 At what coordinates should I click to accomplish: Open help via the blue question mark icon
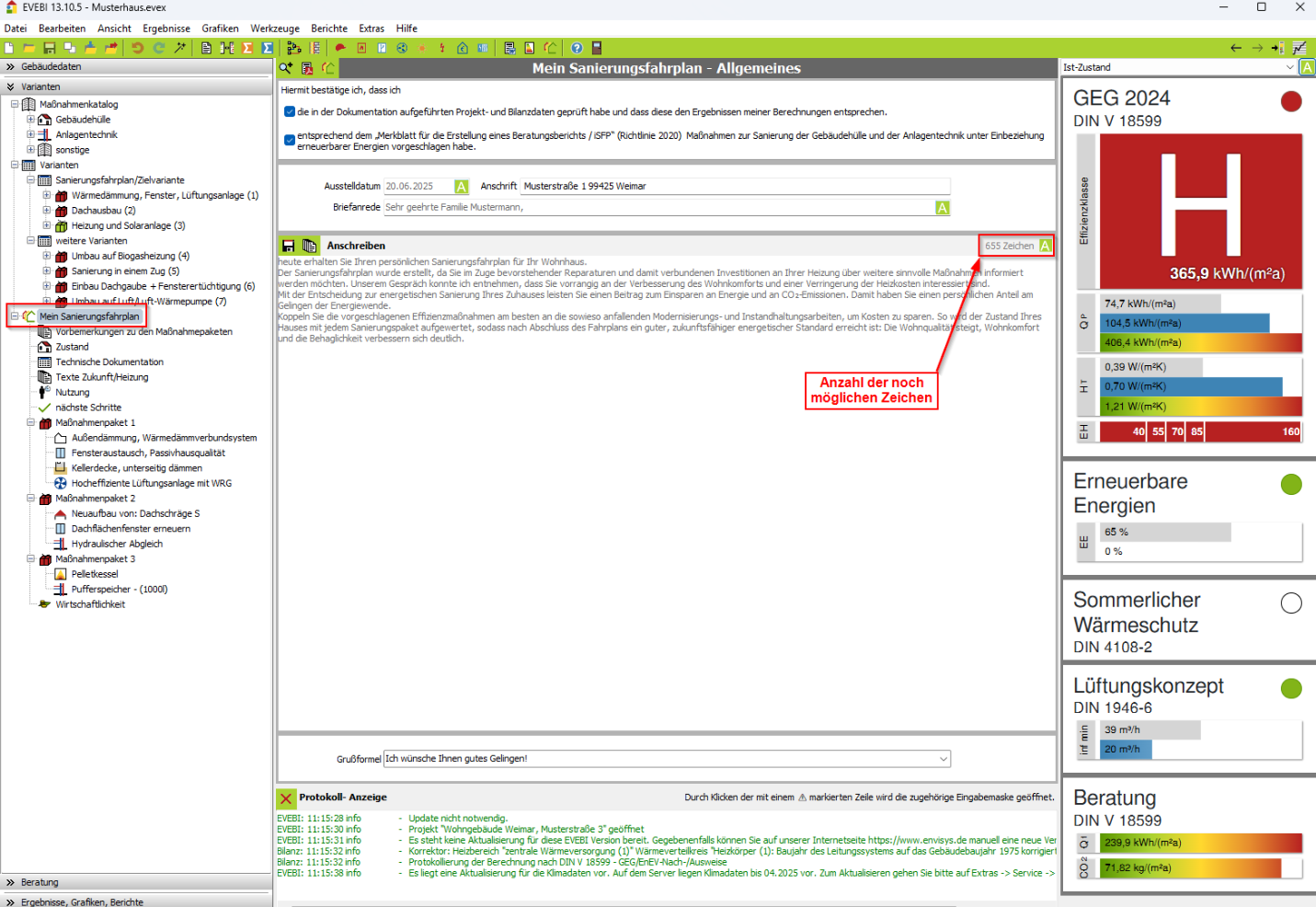577,48
